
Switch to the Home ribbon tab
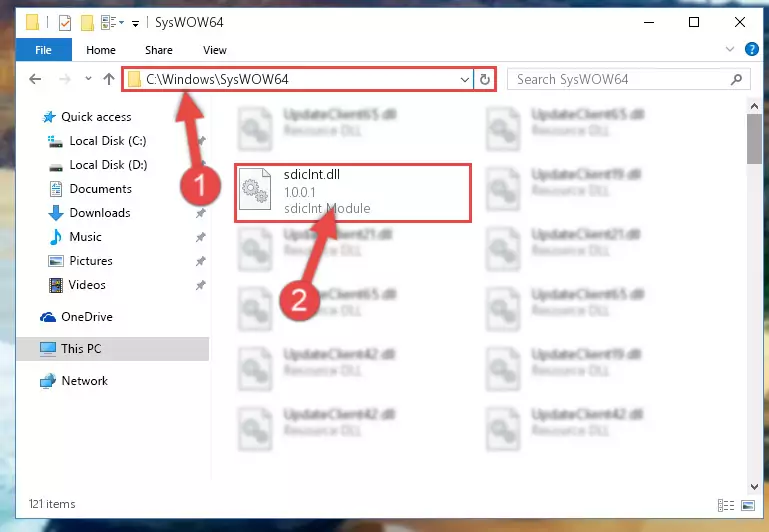[x=101, y=50]
